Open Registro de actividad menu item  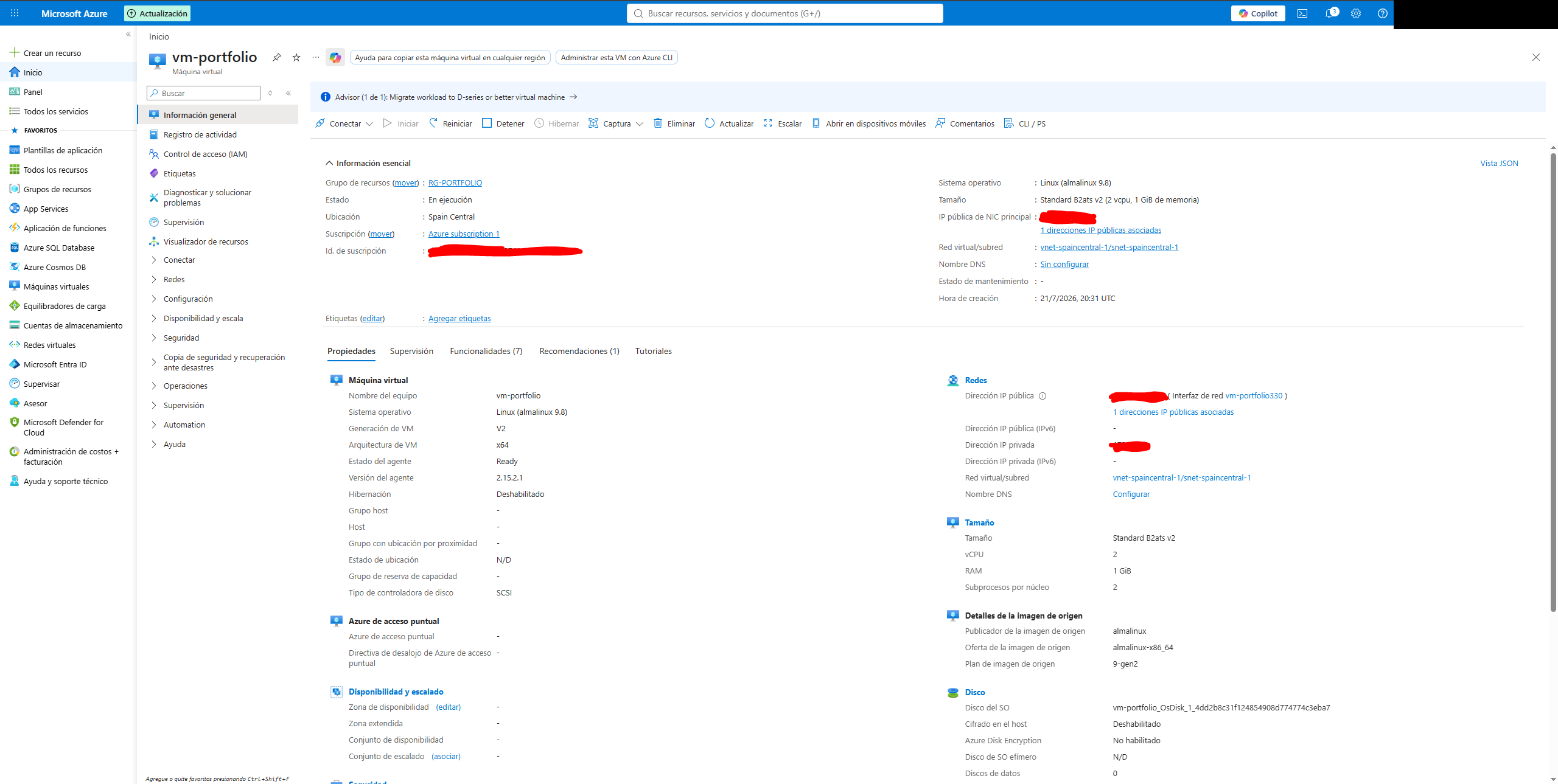200,134
